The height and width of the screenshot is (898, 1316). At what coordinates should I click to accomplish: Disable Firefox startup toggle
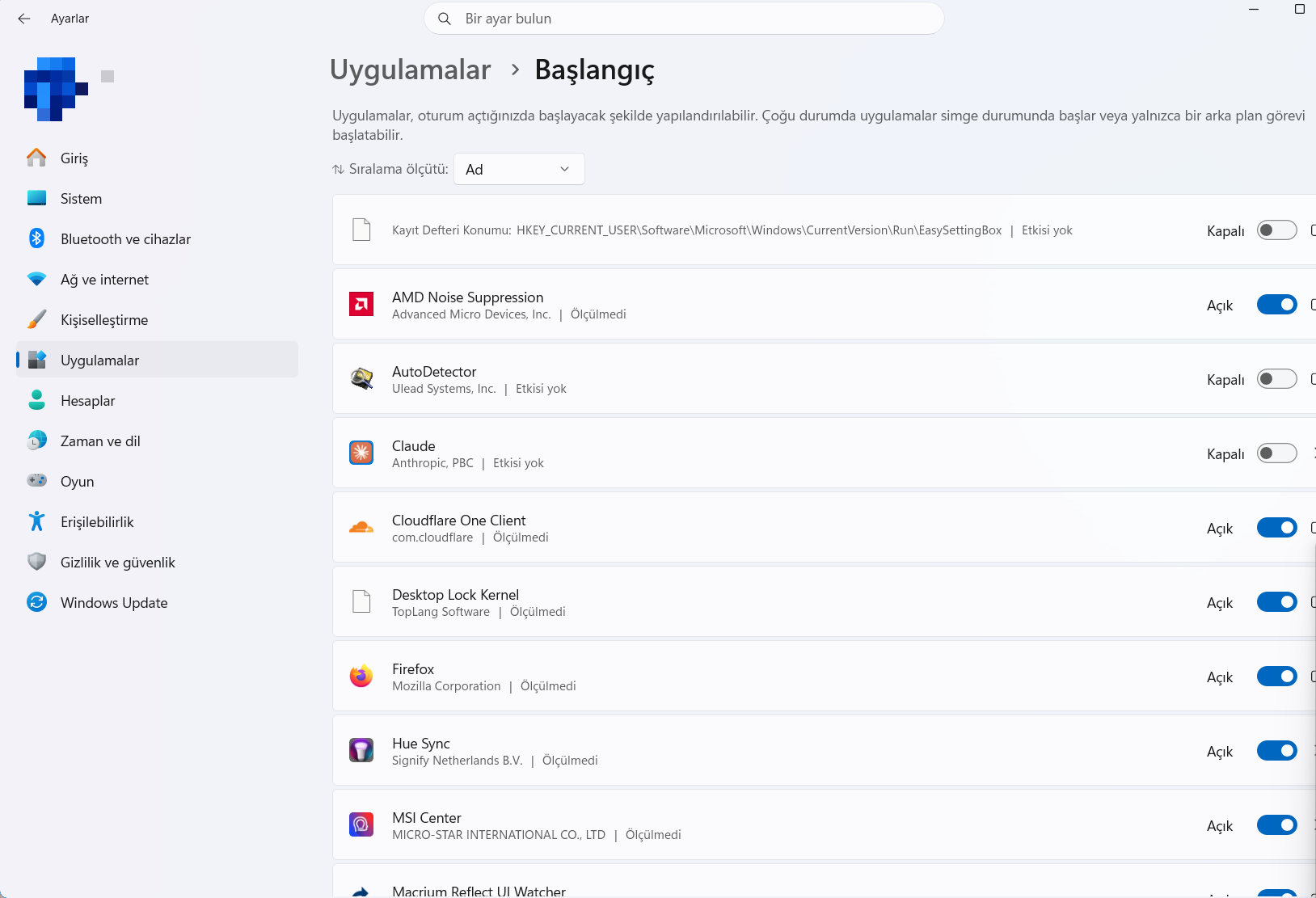(x=1276, y=677)
